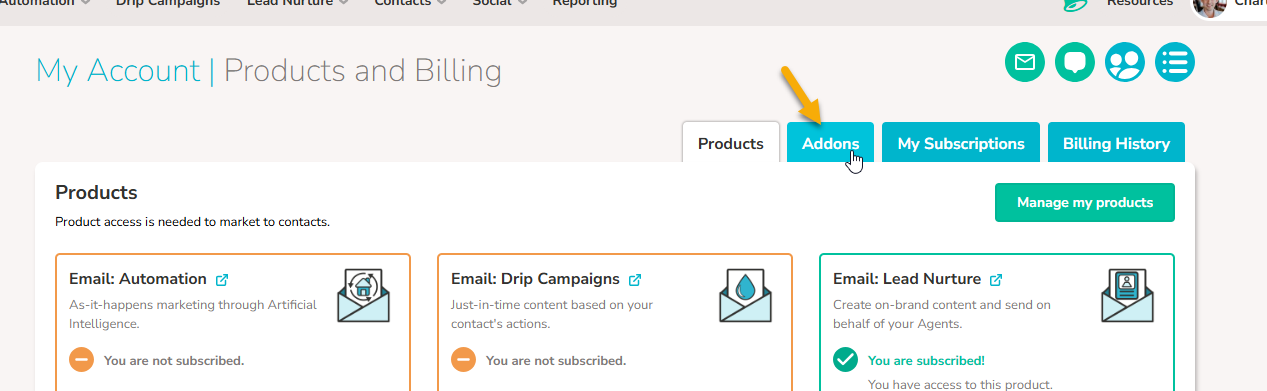Open the list menu circle icon

[x=1175, y=63]
